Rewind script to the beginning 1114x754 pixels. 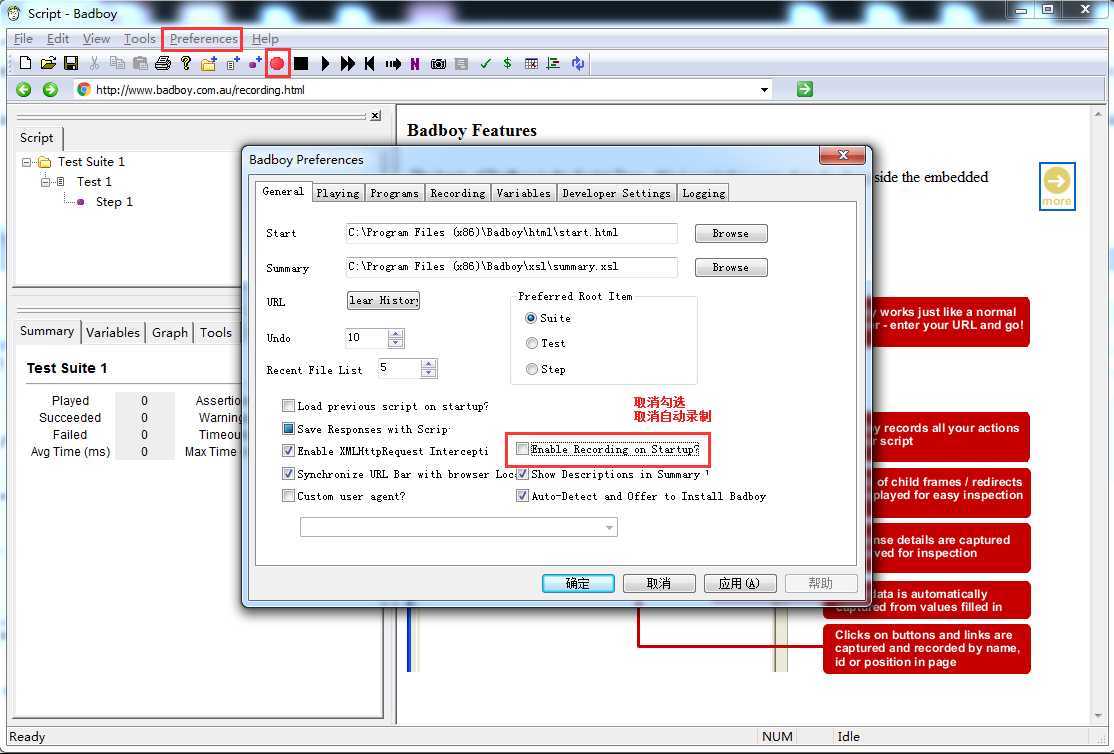369,63
